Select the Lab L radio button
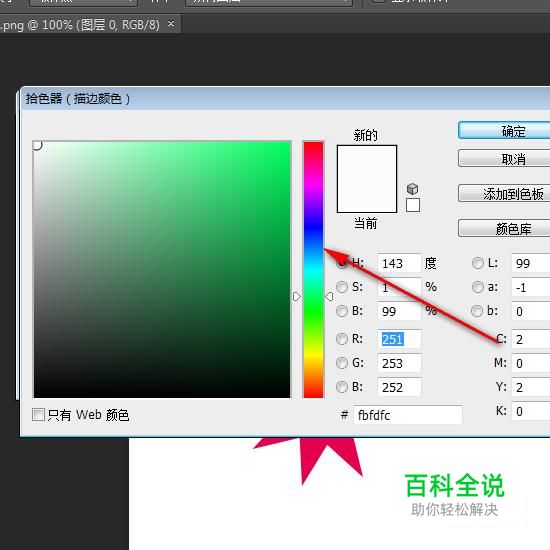This screenshot has width=550, height=550. [x=477, y=263]
